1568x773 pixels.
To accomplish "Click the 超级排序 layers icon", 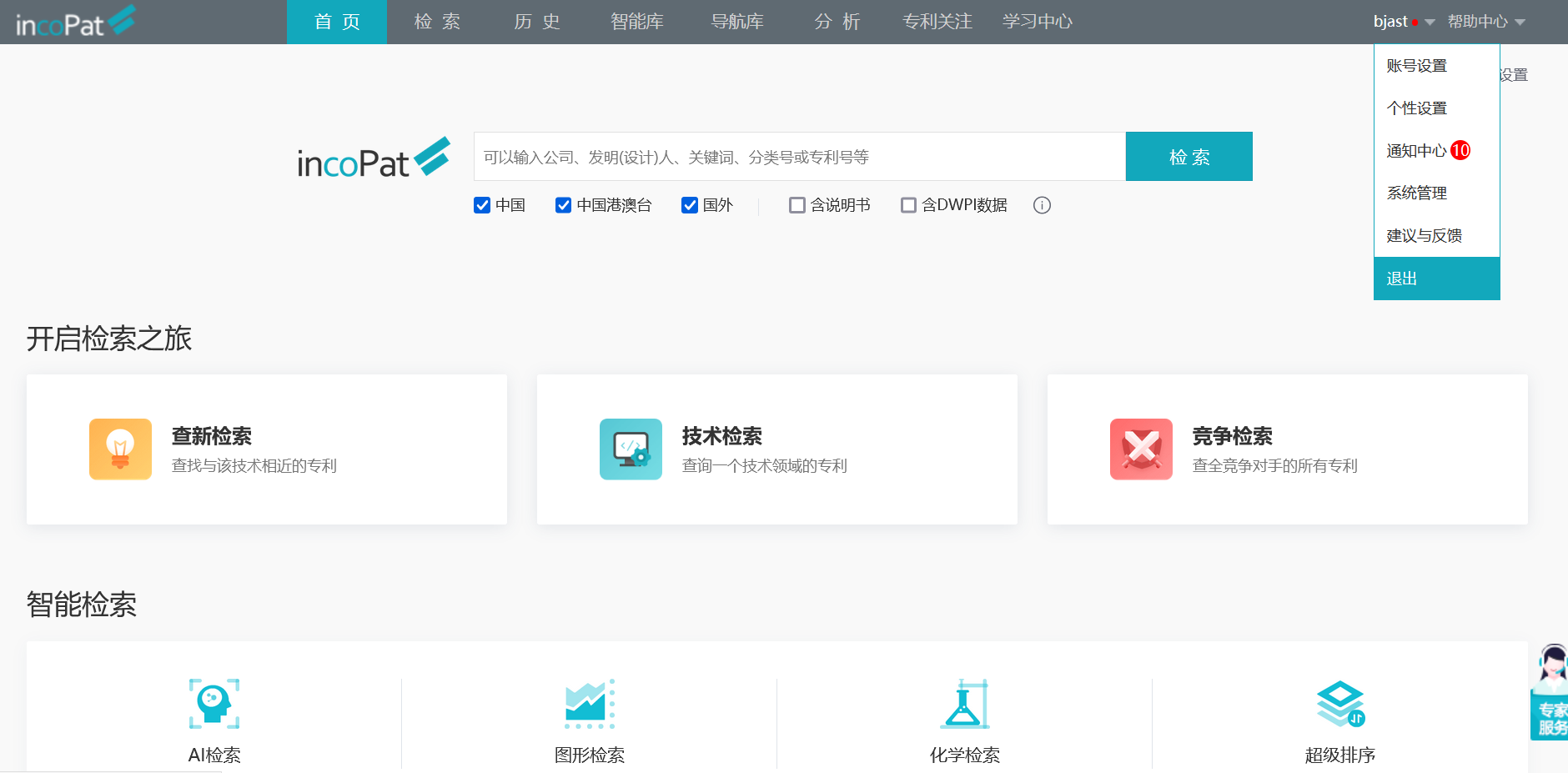I will 1340,704.
